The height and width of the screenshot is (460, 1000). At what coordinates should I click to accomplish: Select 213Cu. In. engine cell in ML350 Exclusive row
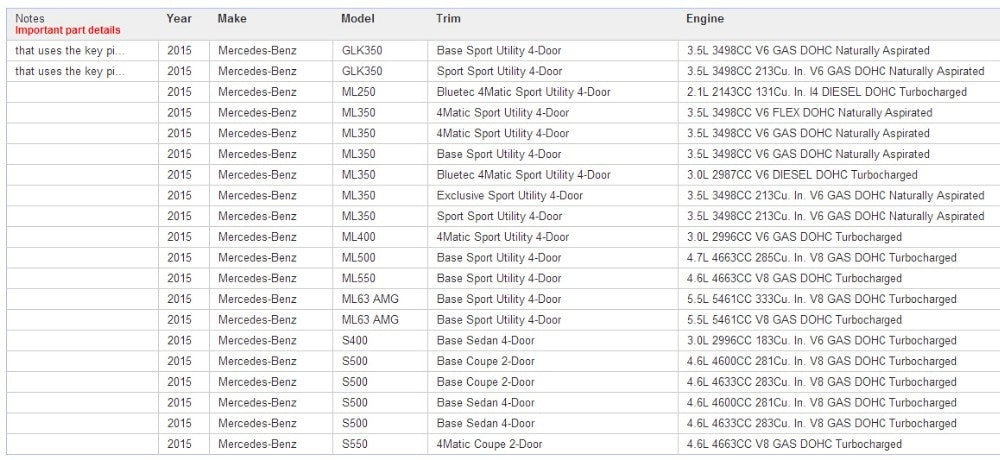pos(835,195)
